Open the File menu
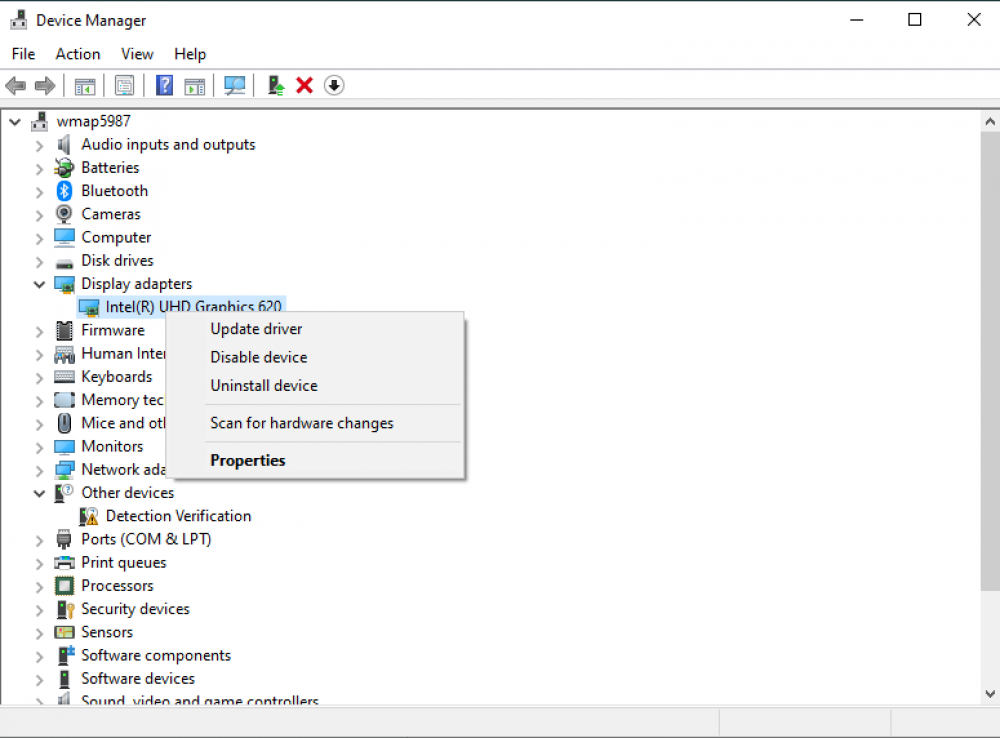 point(24,54)
